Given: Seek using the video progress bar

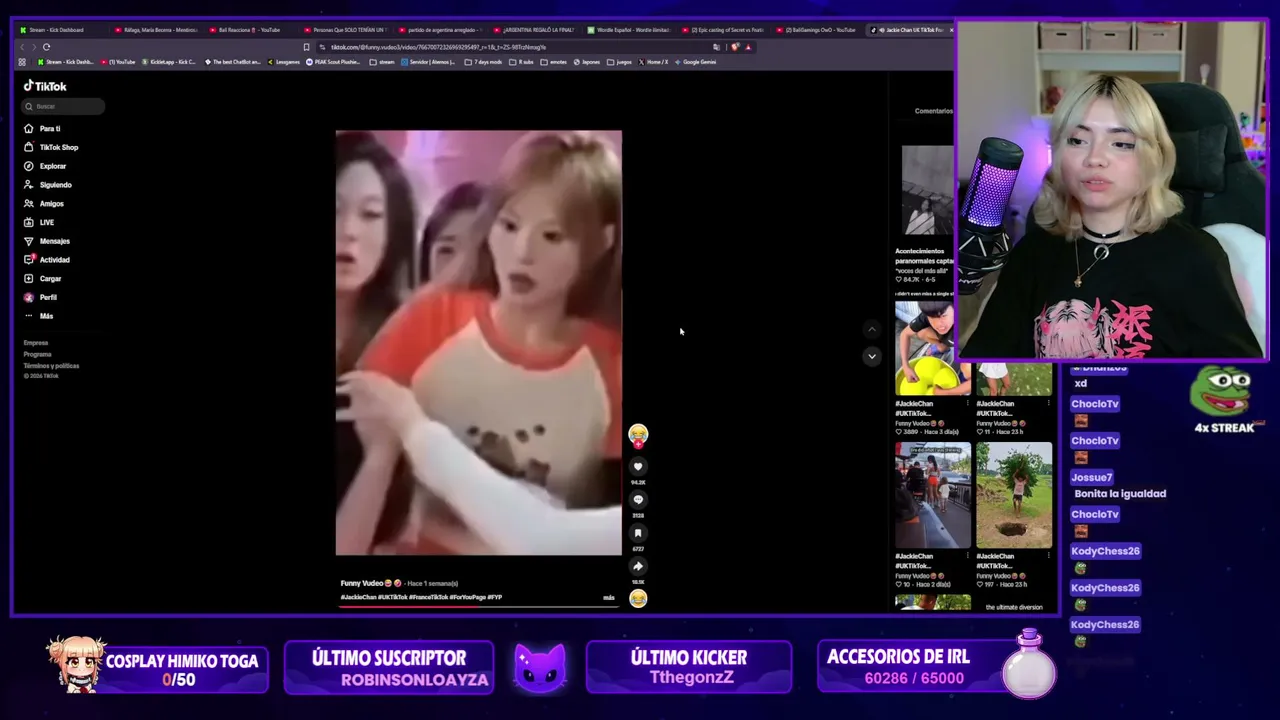Looking at the screenshot, I should point(478,606).
